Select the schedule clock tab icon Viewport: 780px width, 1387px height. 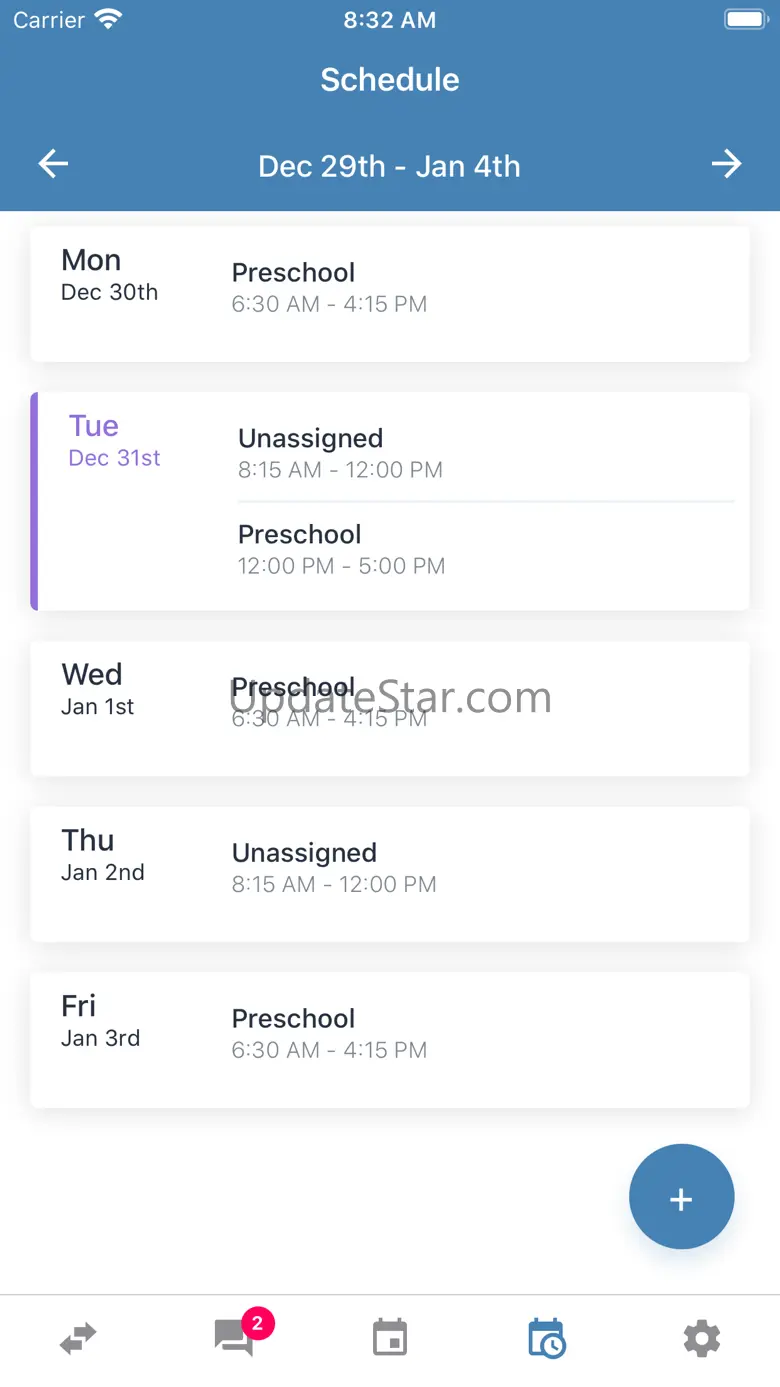coord(546,1338)
